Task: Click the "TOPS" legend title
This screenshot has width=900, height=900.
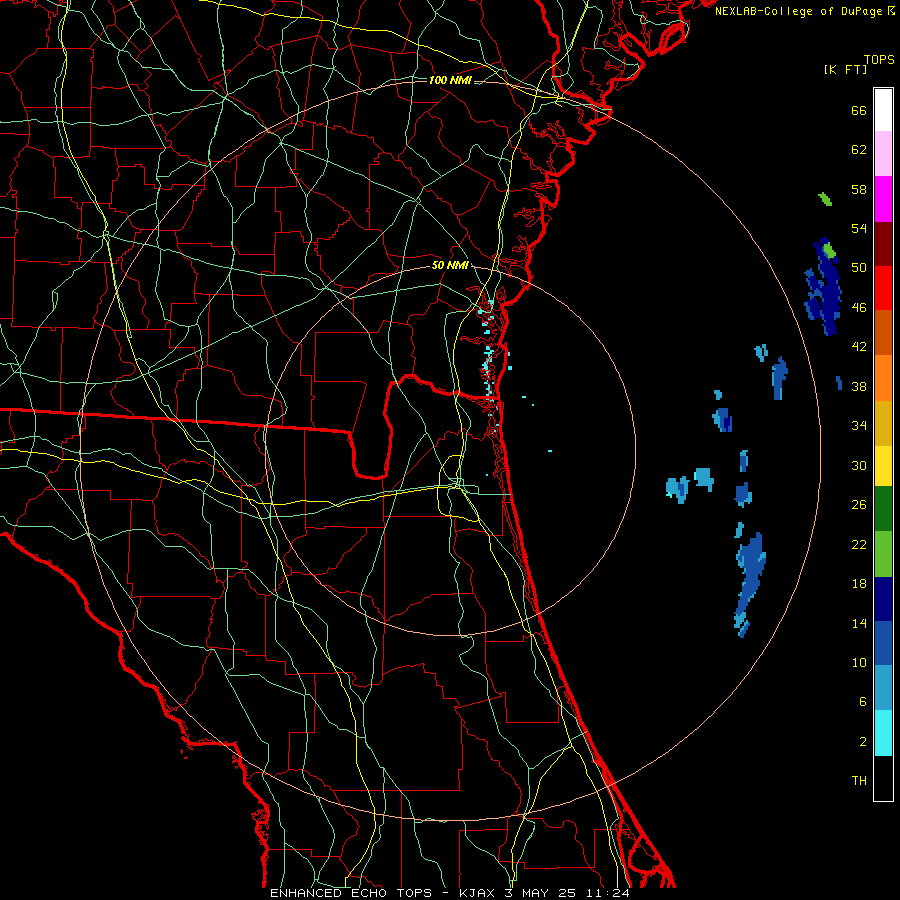Action: point(879,60)
